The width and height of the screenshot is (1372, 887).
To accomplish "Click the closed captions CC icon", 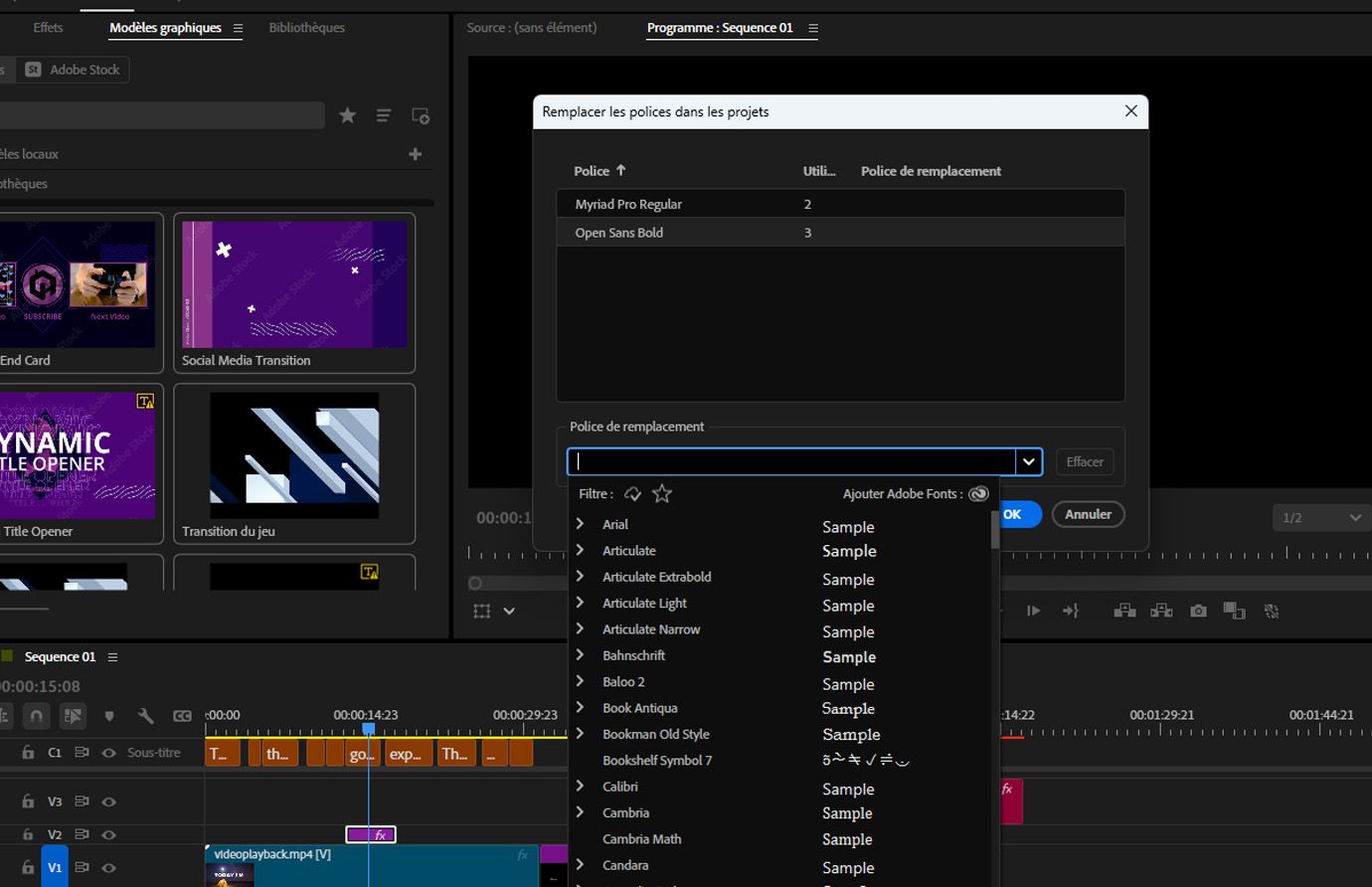I will pyautogui.click(x=182, y=716).
